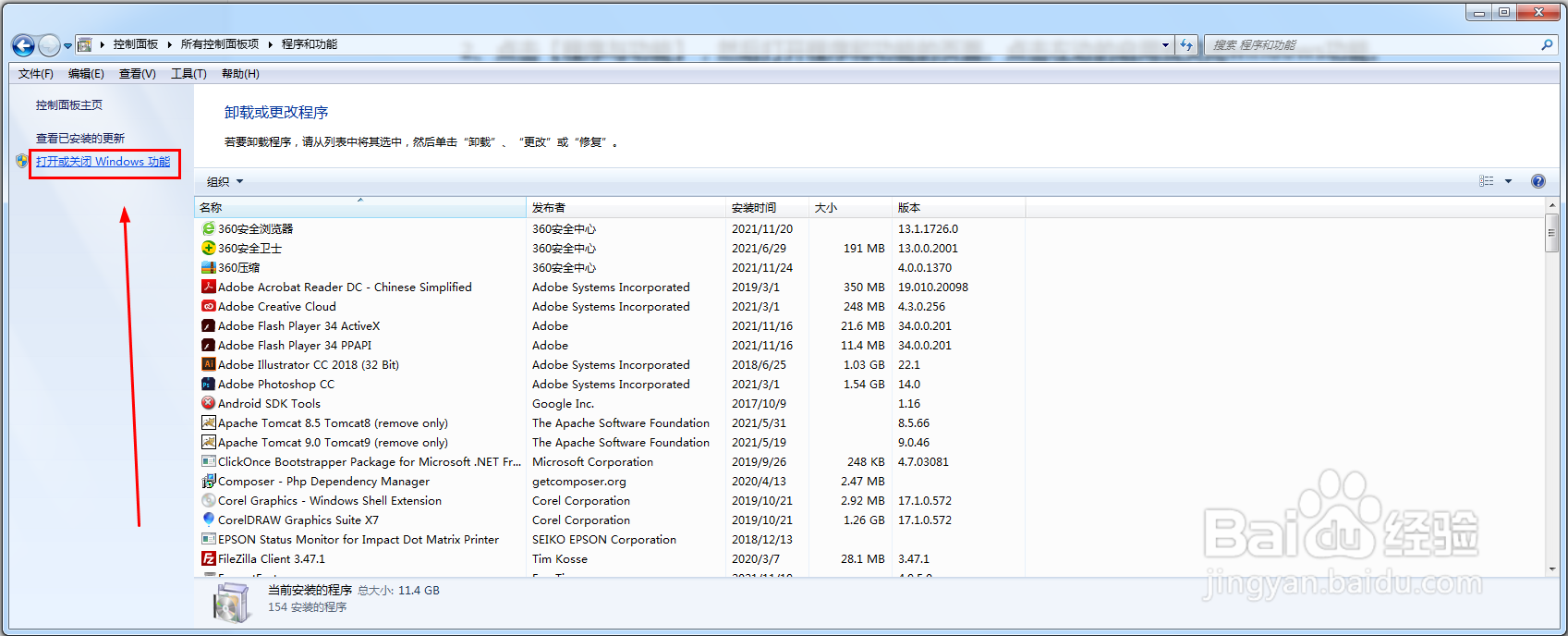Click the Corel Graphics Shell Extension icon

[209, 500]
